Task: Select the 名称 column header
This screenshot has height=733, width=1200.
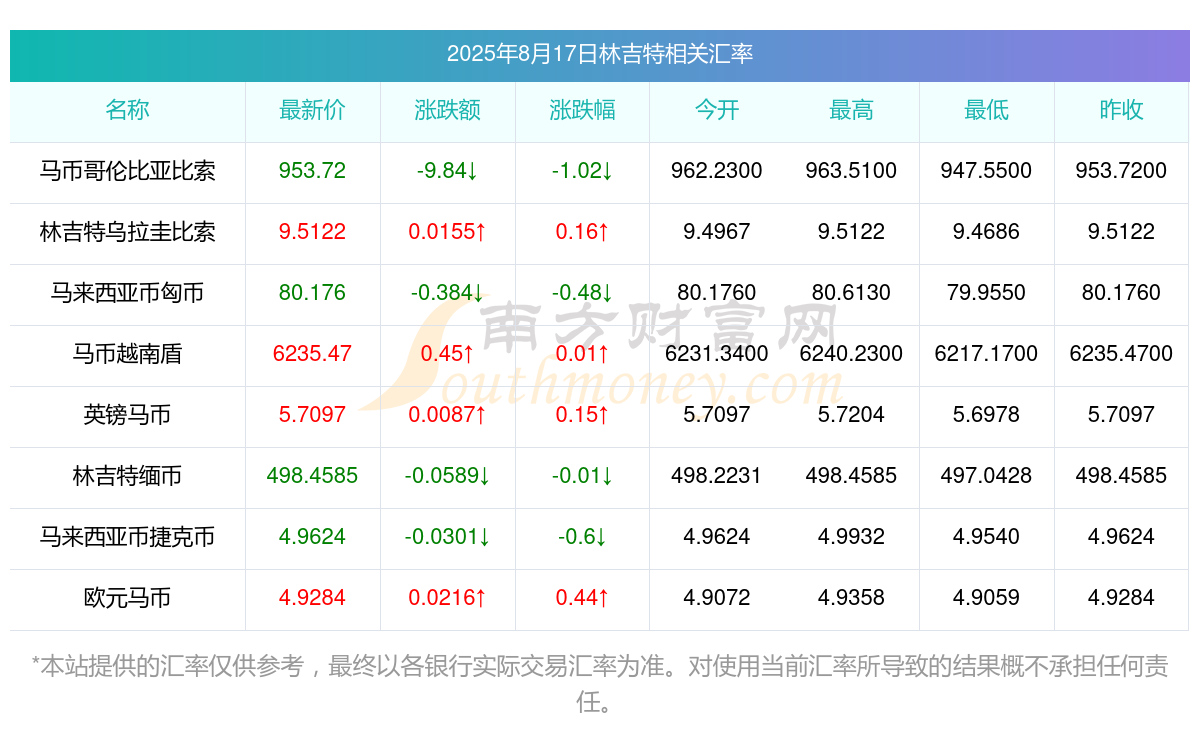Action: pos(127,110)
